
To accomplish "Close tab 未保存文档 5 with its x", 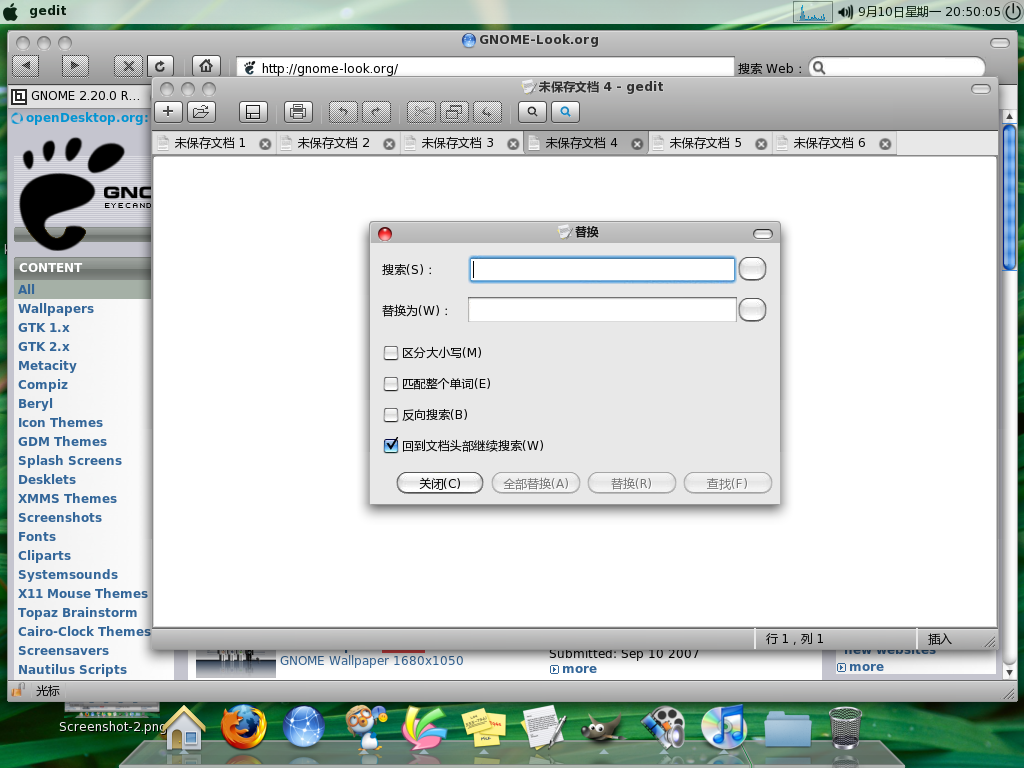I will coord(761,144).
